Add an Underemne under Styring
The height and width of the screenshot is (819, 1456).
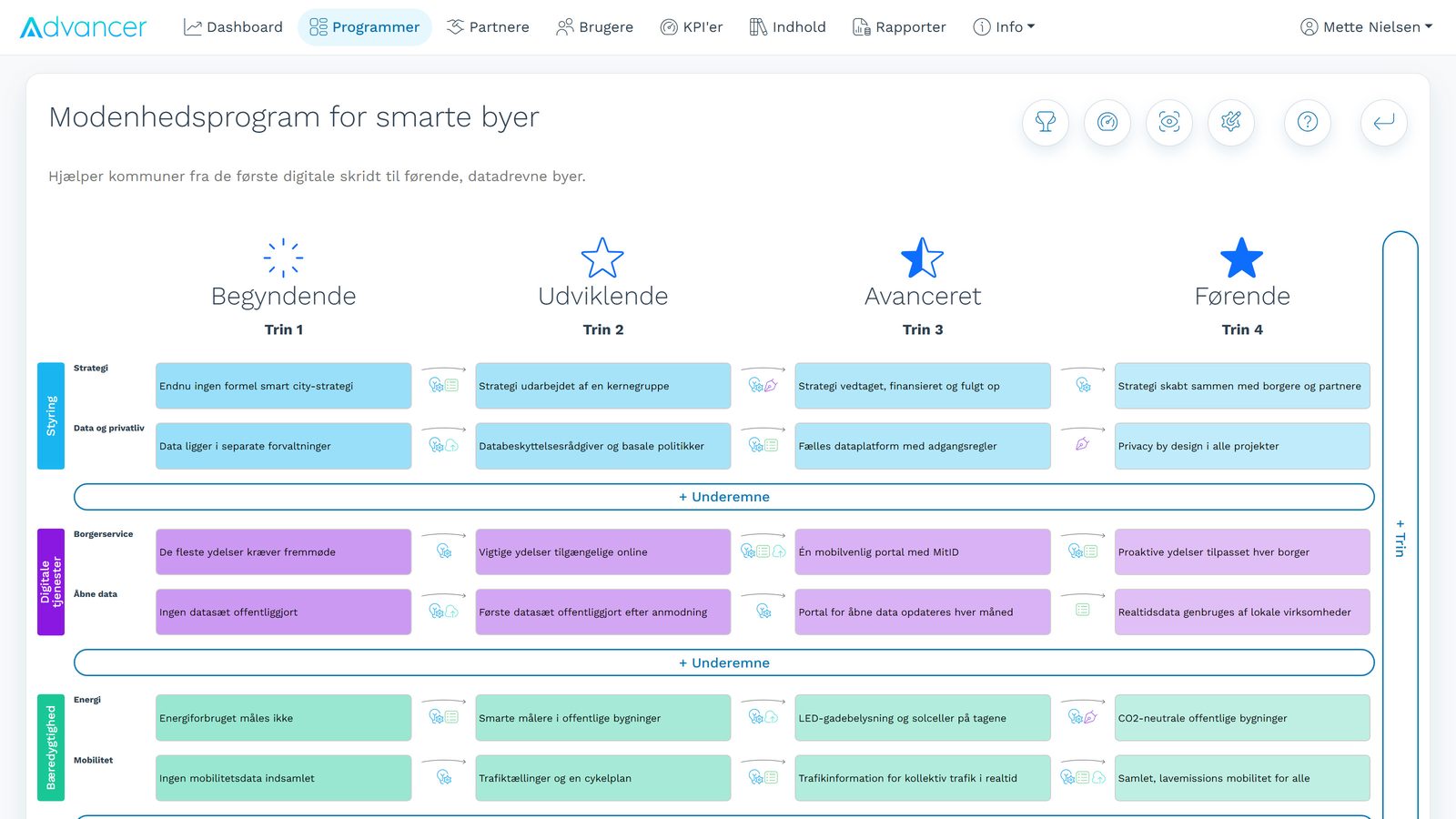724,497
